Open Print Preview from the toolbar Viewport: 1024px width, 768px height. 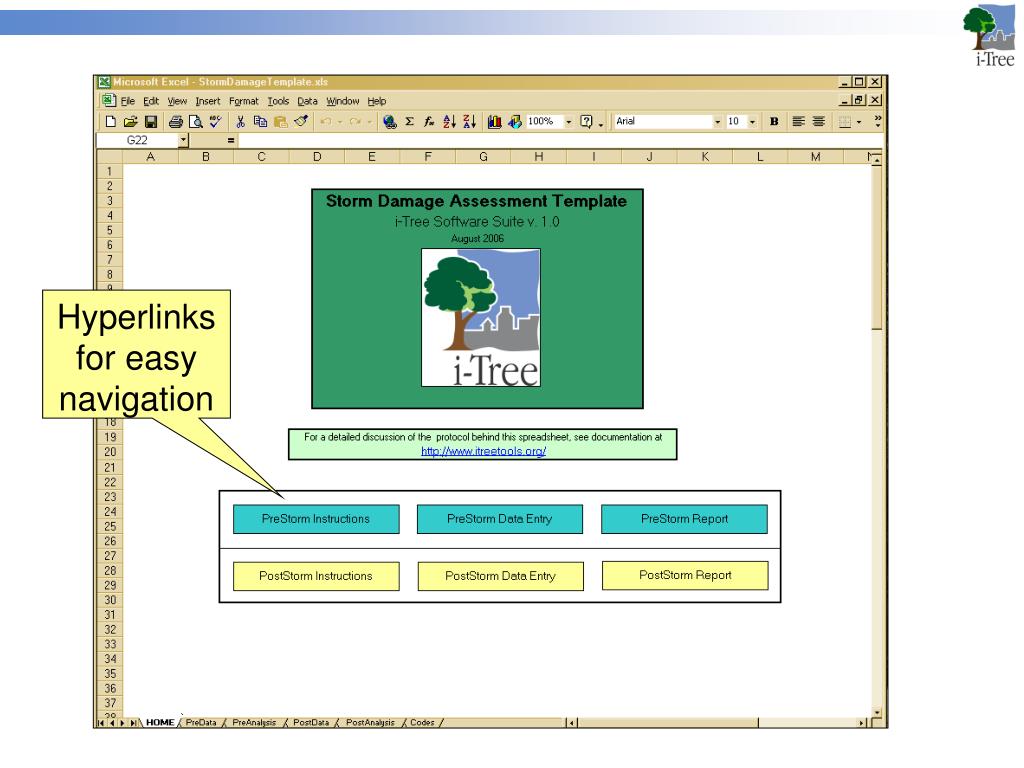pyautogui.click(x=195, y=121)
